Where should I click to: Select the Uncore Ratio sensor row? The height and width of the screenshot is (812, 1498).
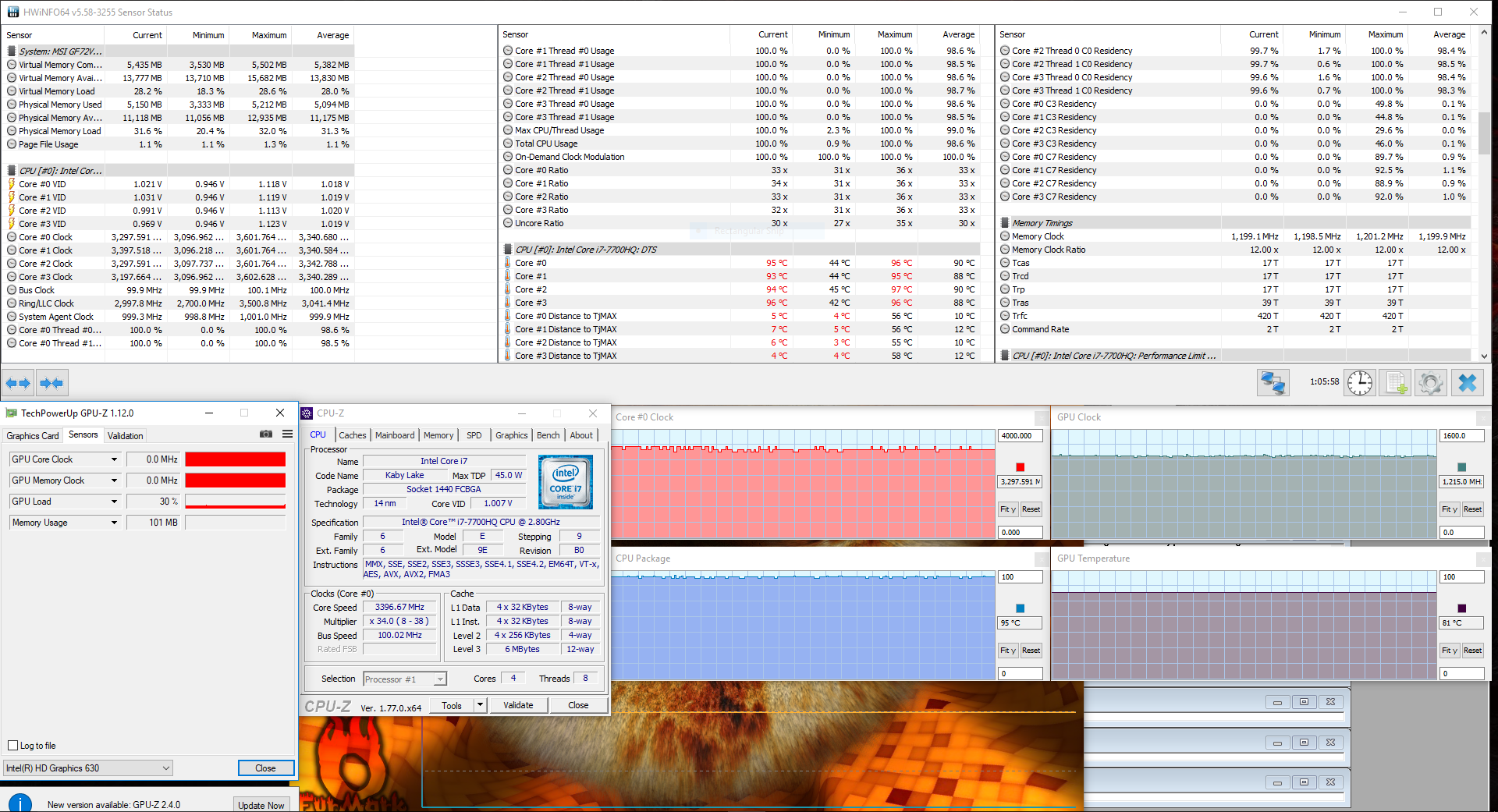740,223
